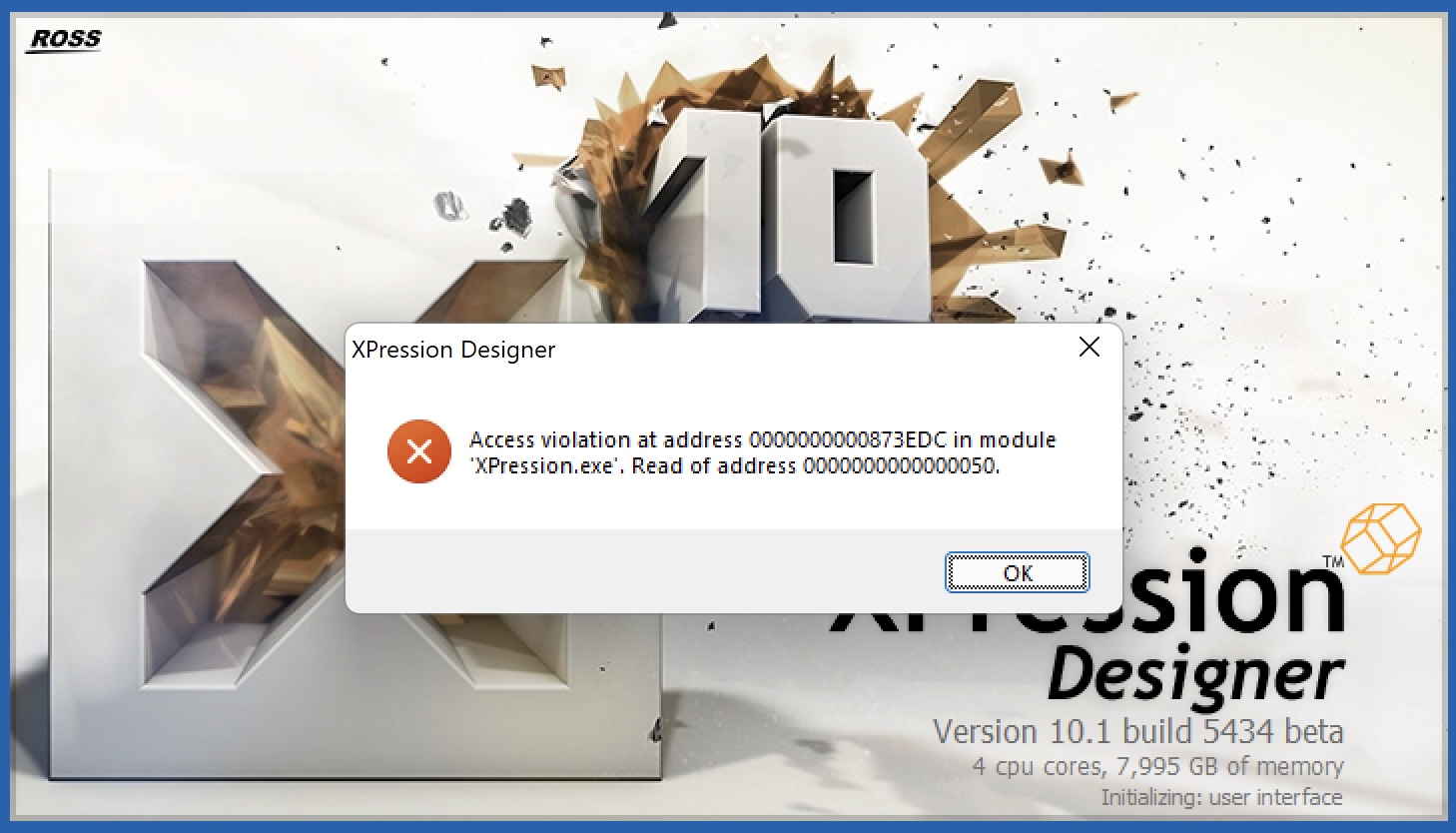The image size is (1456, 833).
Task: Click the orange polyhedron logo icon
Action: tap(1381, 539)
